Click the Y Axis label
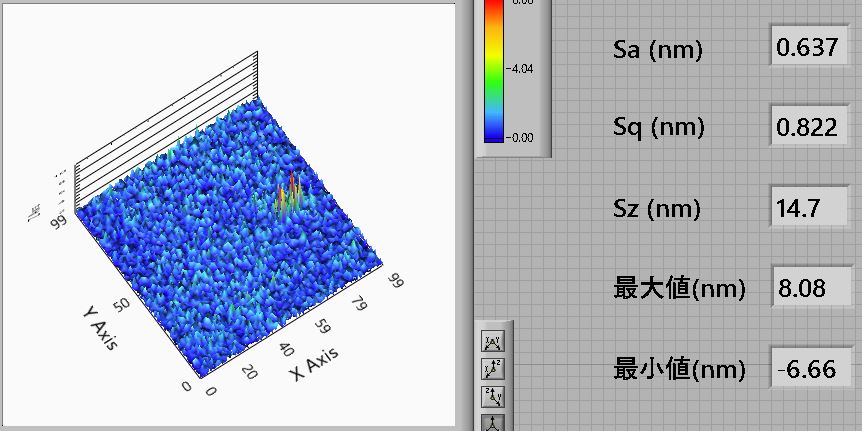862x431 pixels. (x=99, y=327)
